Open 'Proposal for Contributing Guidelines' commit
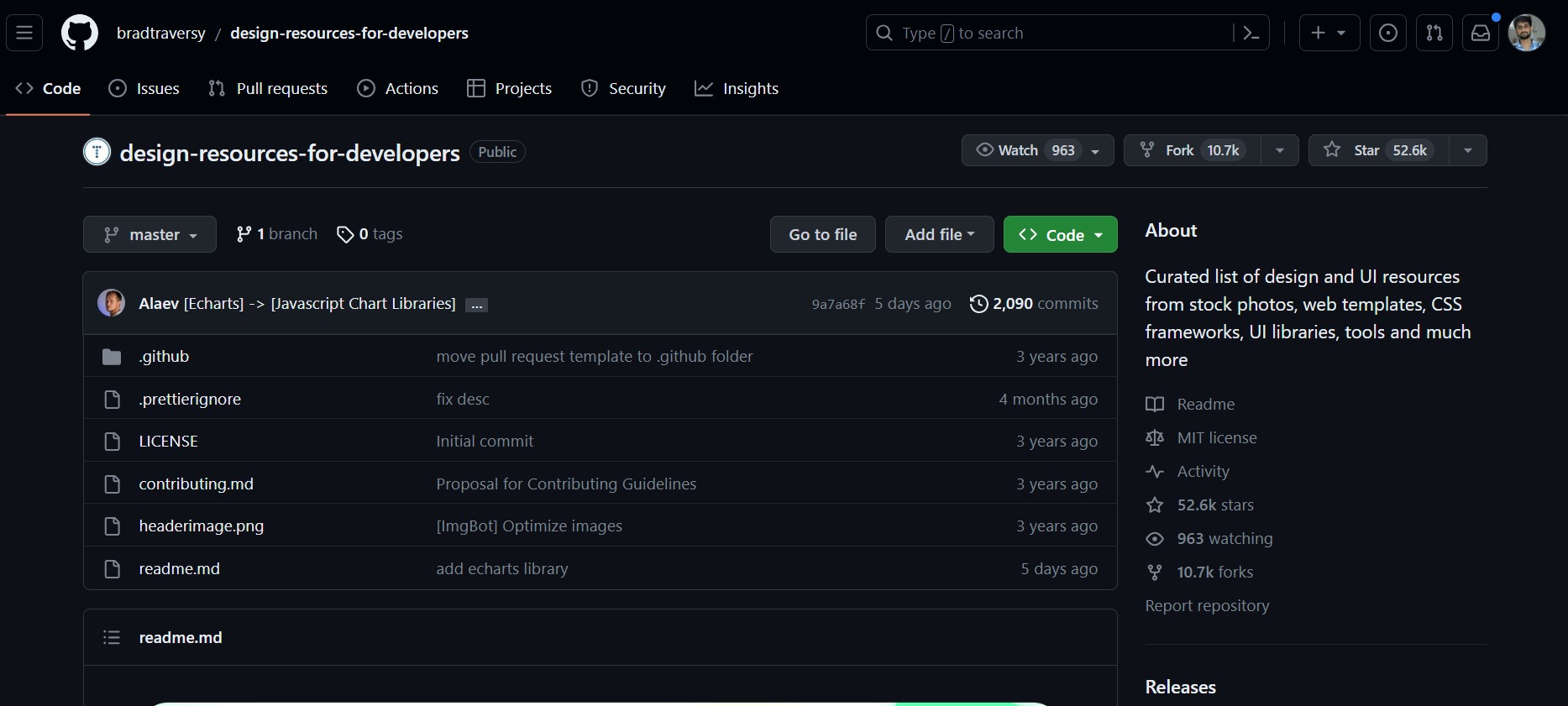Image resolution: width=1568 pixels, height=706 pixels. (566, 484)
